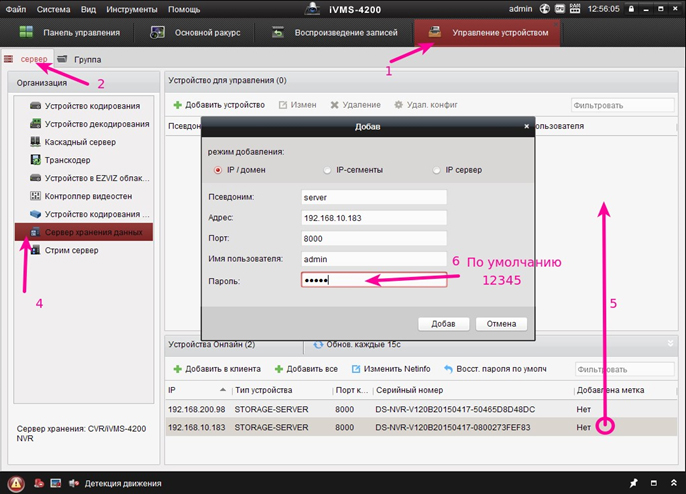
Task: Open the Инструменты menu
Action: 132,9
